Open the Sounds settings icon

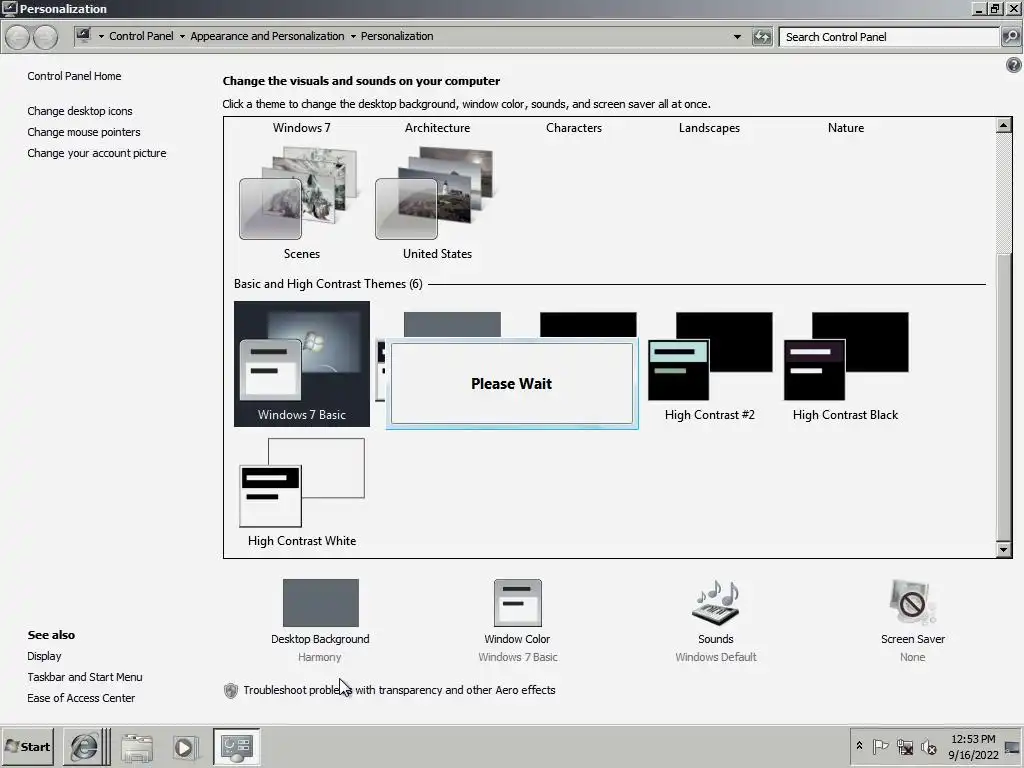coord(716,603)
